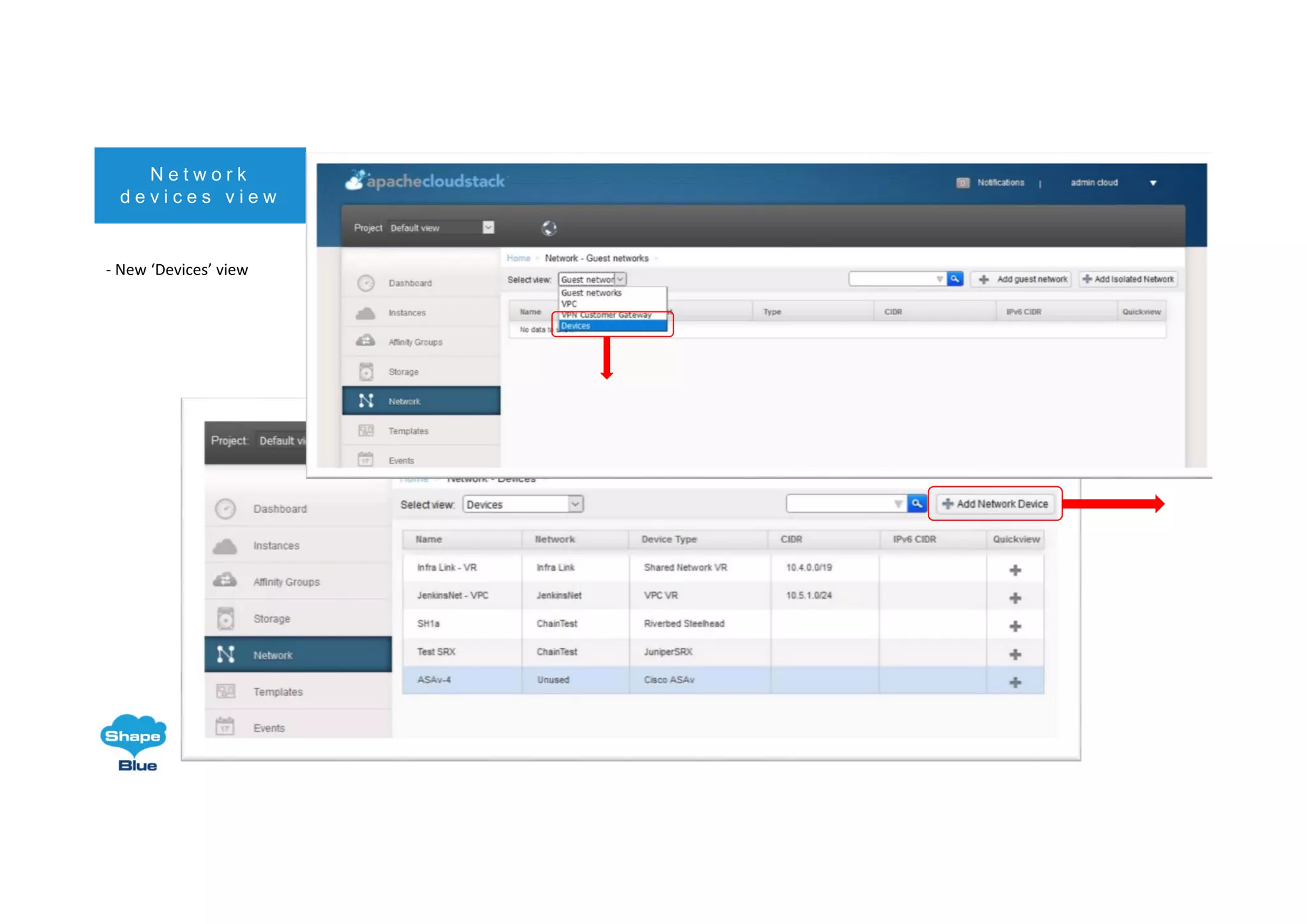Sort by the Device Type column header

click(669, 539)
